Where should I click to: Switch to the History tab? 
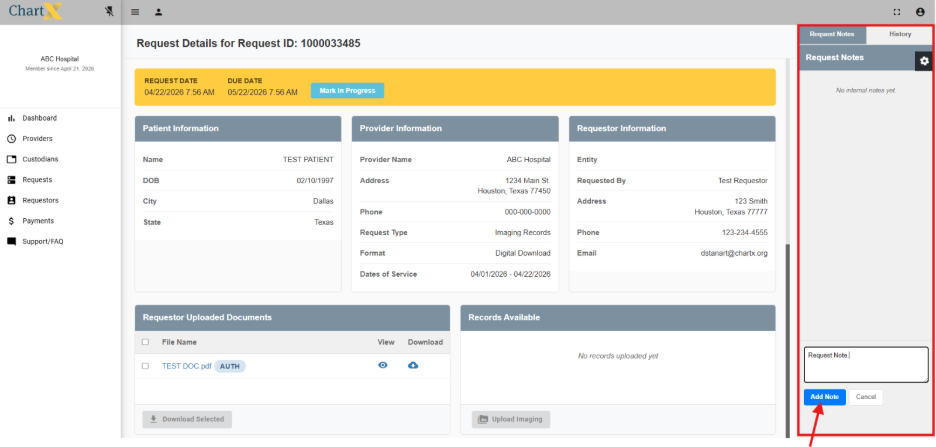point(900,34)
